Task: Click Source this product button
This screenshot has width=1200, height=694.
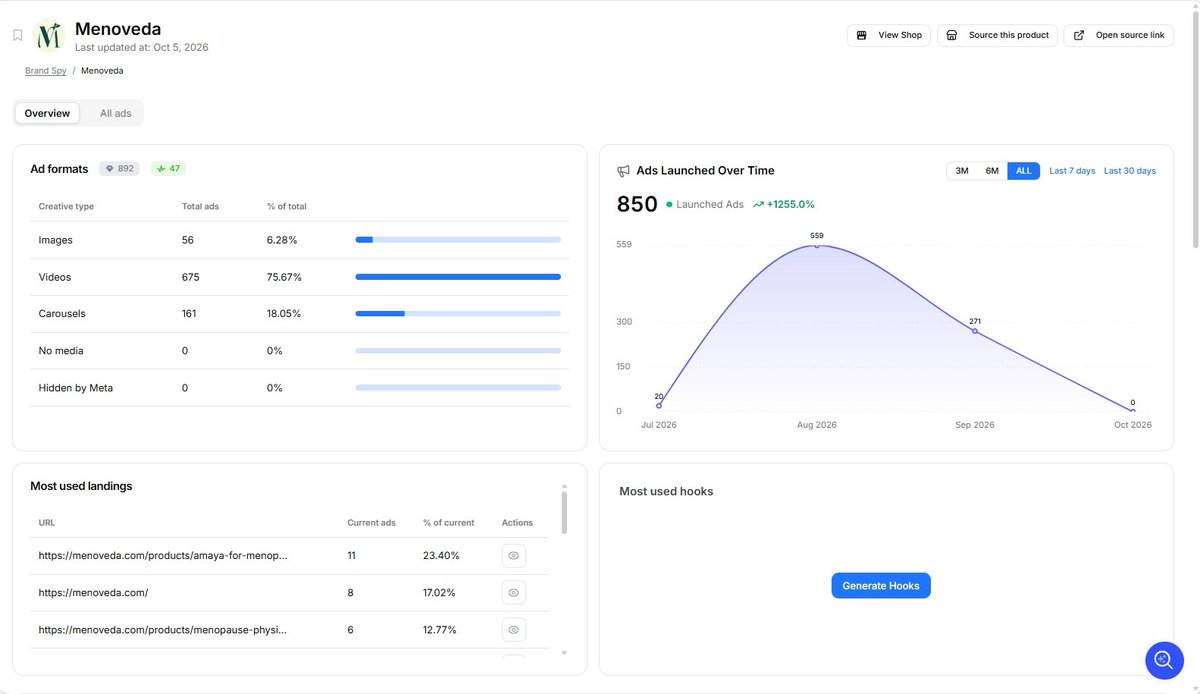Action: point(997,35)
